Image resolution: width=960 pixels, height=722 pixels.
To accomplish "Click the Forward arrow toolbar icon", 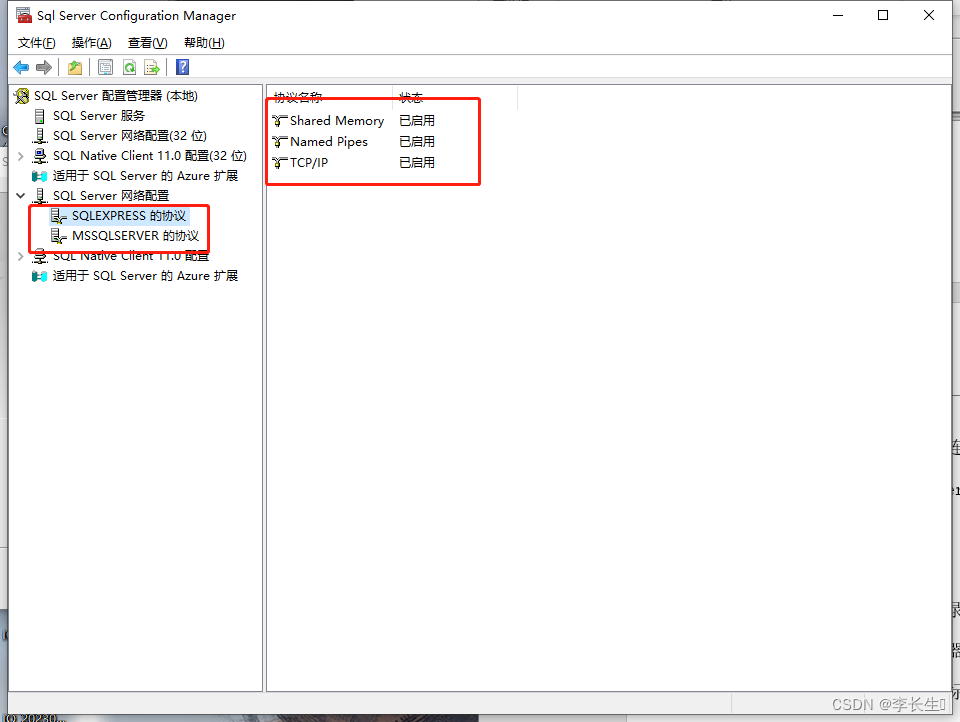I will pyautogui.click(x=44, y=67).
